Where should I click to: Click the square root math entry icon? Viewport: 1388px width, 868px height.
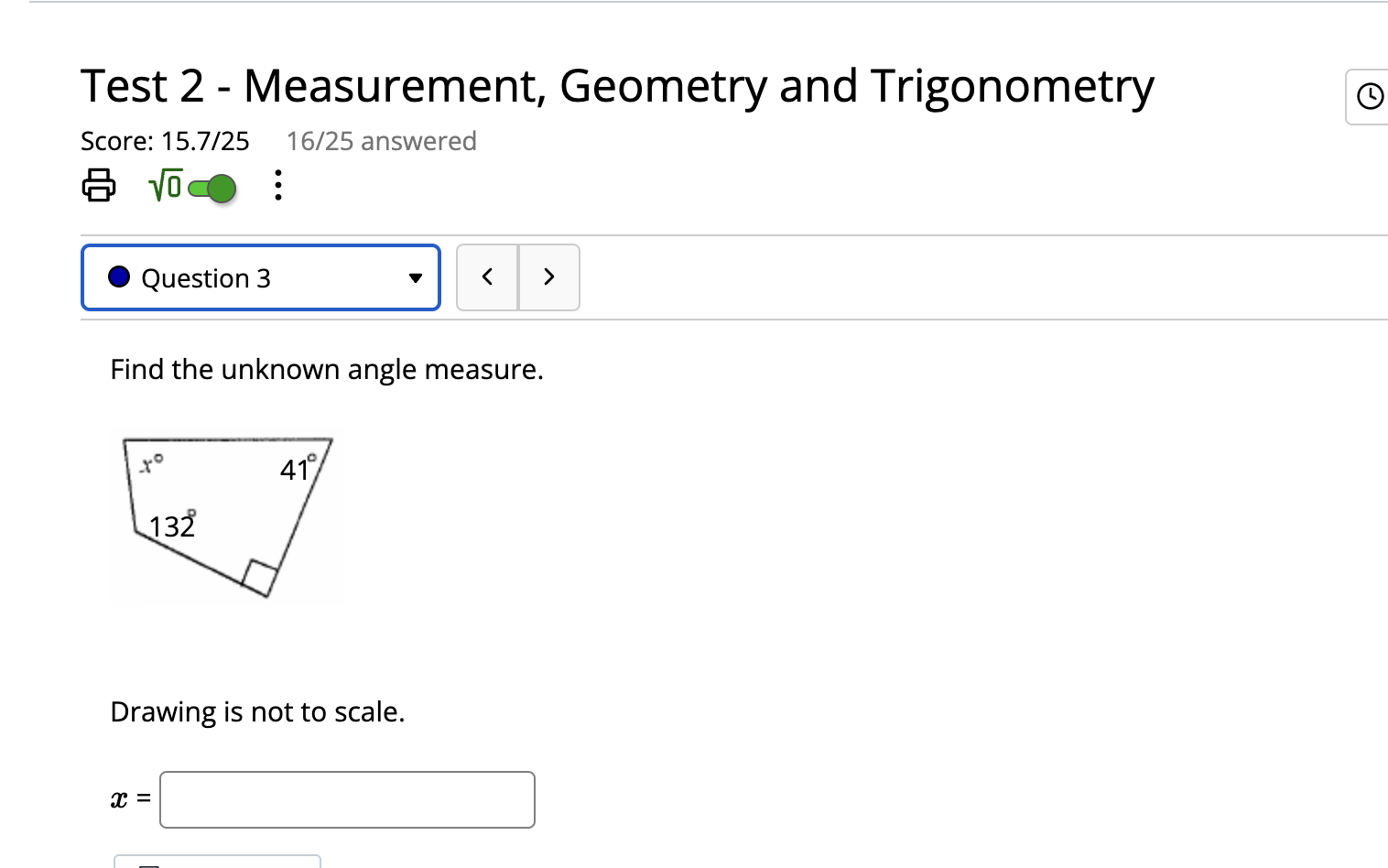coord(165,186)
